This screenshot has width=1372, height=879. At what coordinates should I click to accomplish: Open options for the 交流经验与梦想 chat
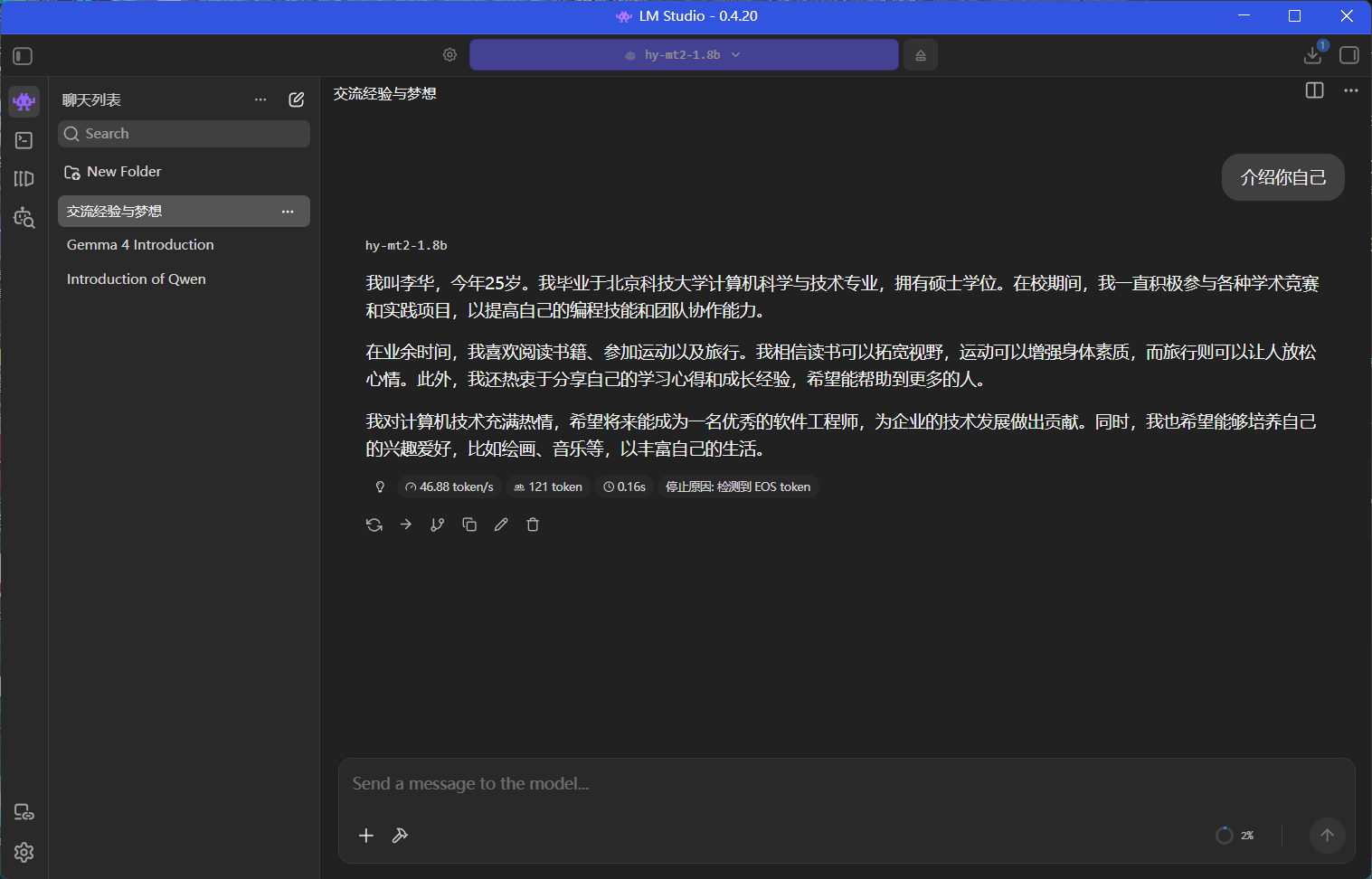click(288, 212)
